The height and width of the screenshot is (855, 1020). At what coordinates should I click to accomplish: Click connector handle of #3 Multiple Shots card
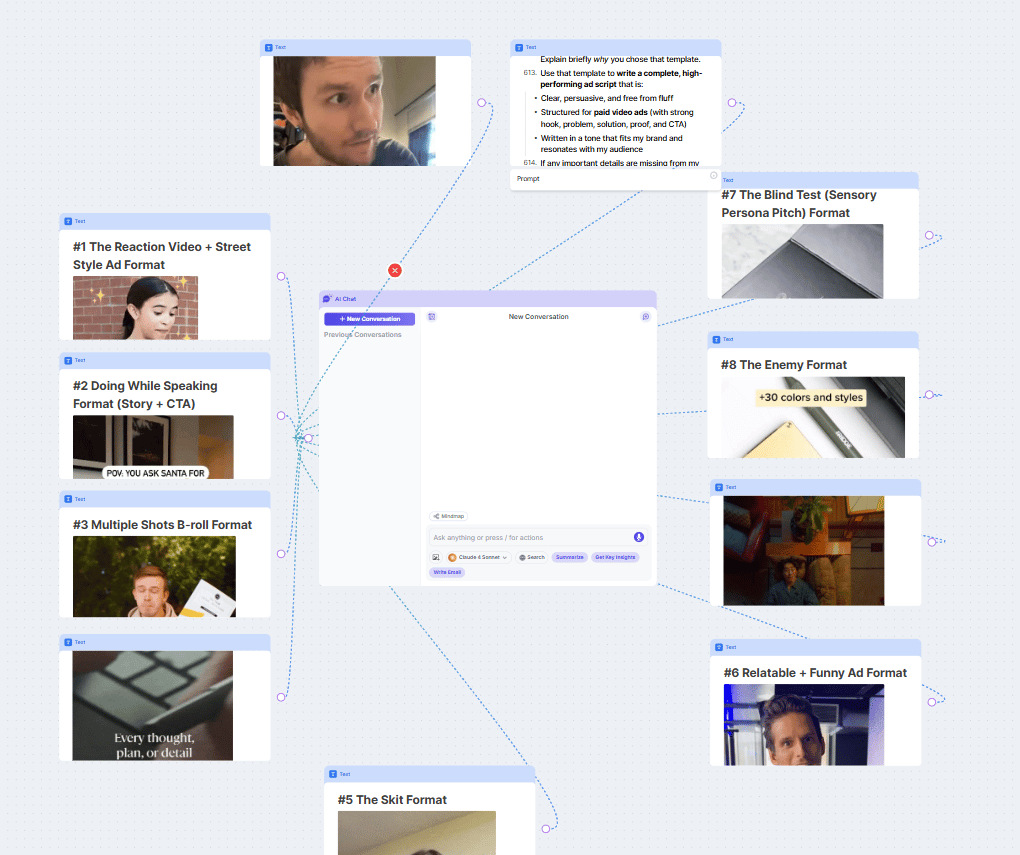tap(281, 554)
